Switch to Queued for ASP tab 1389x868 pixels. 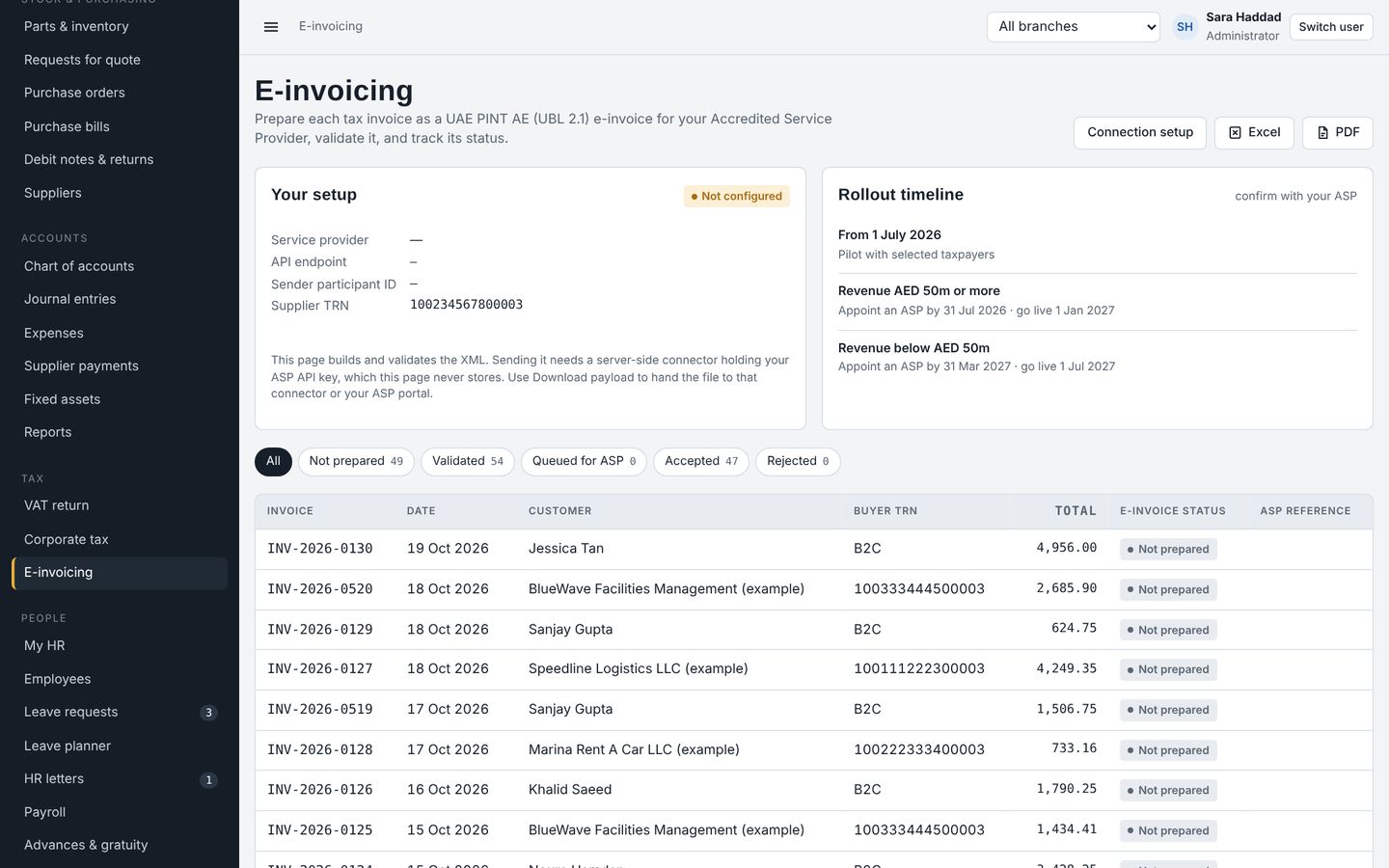(x=584, y=461)
